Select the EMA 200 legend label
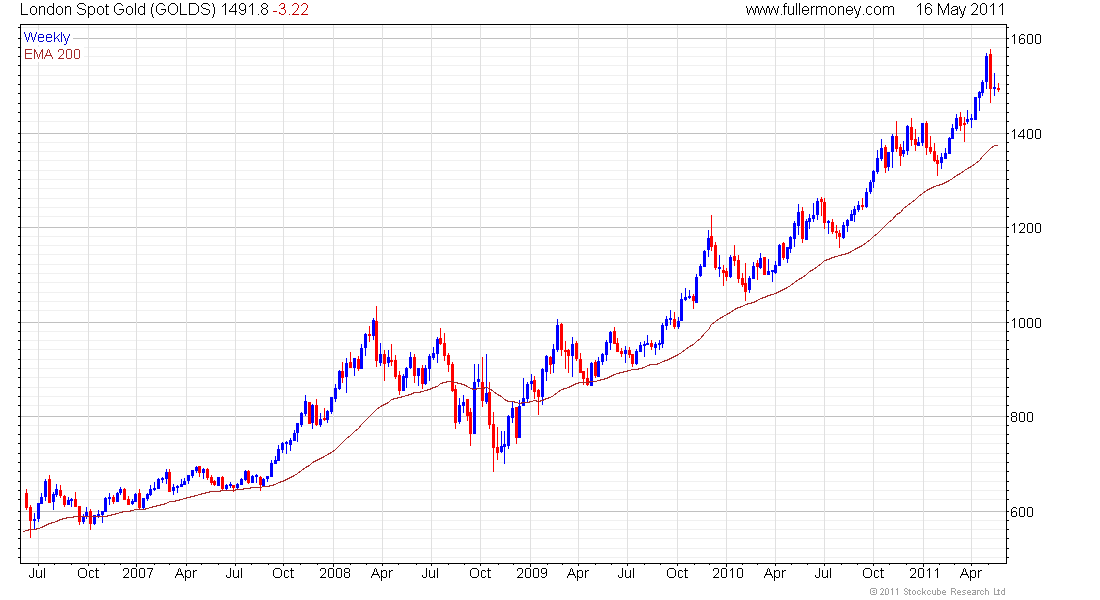The height and width of the screenshot is (600, 1100). [x=52, y=55]
